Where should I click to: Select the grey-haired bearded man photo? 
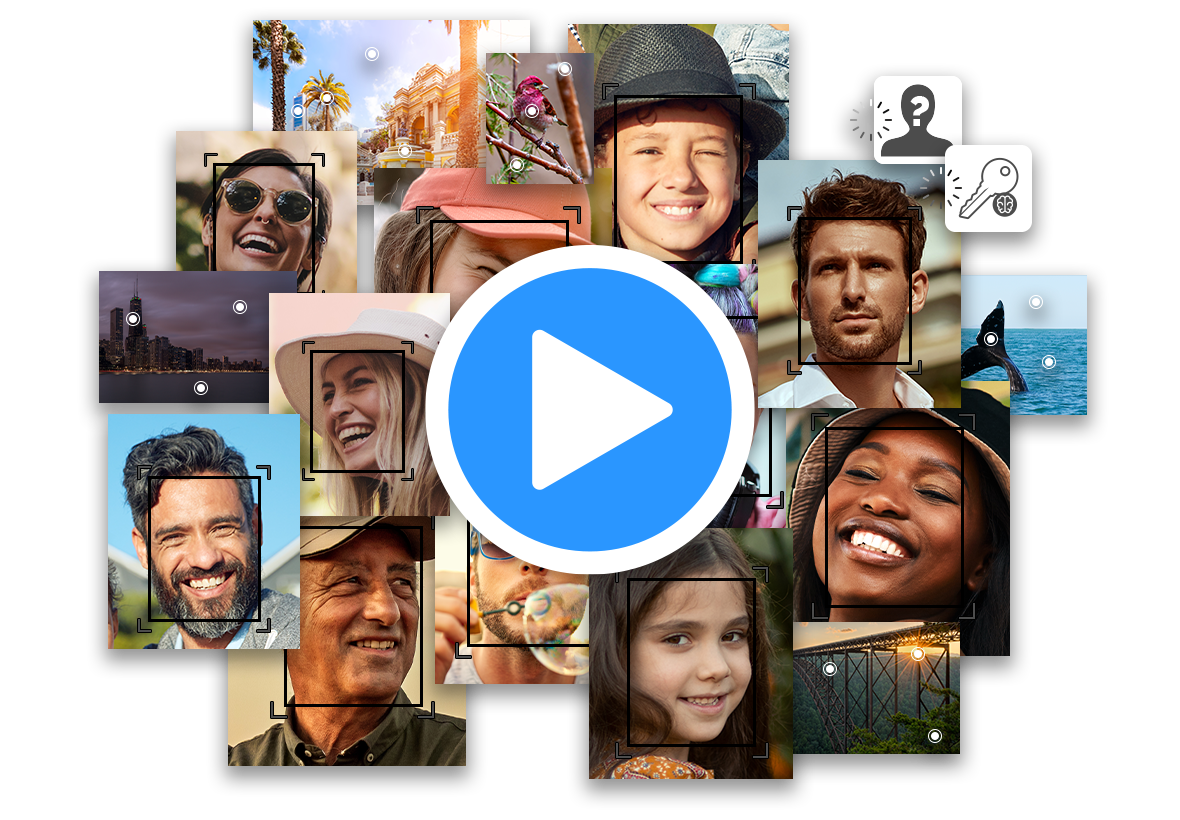click(204, 531)
